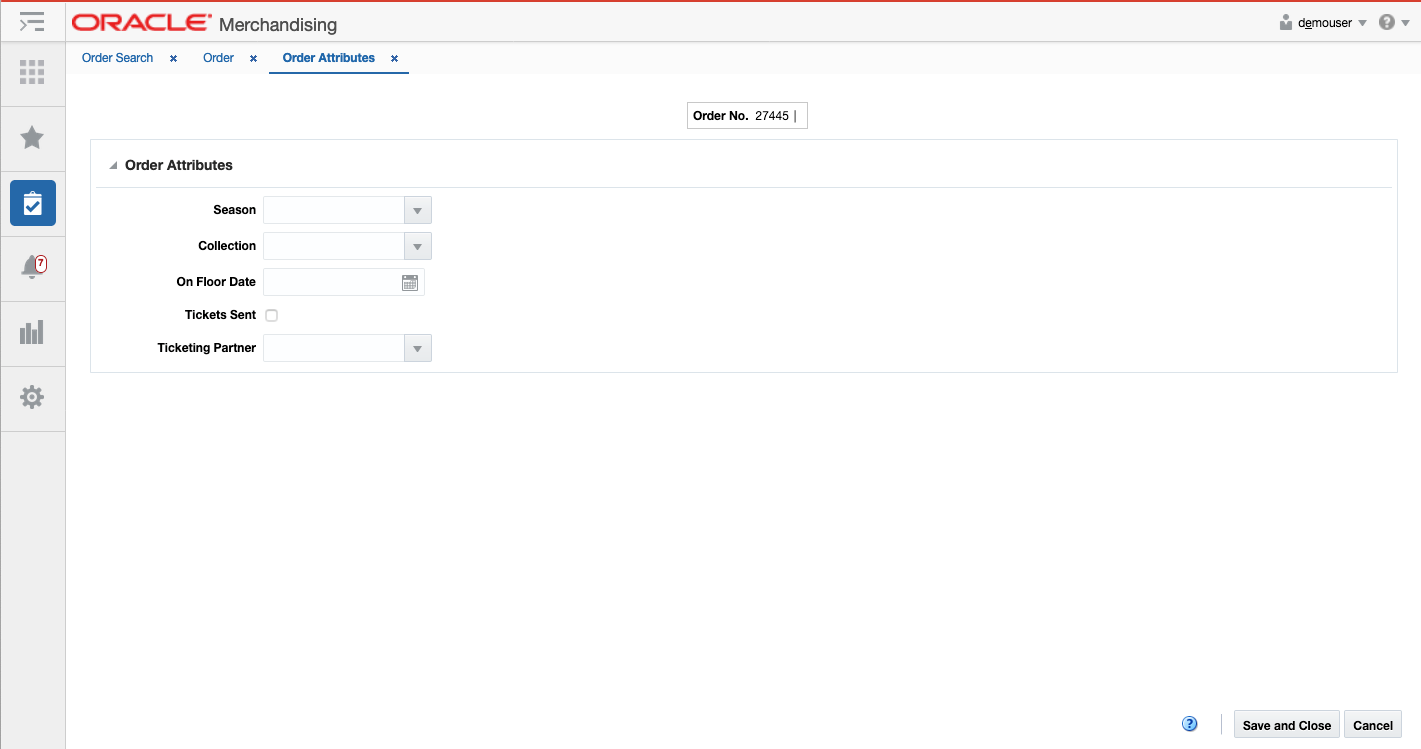Switch to the Order tab
This screenshot has width=1421, height=749.
point(218,57)
